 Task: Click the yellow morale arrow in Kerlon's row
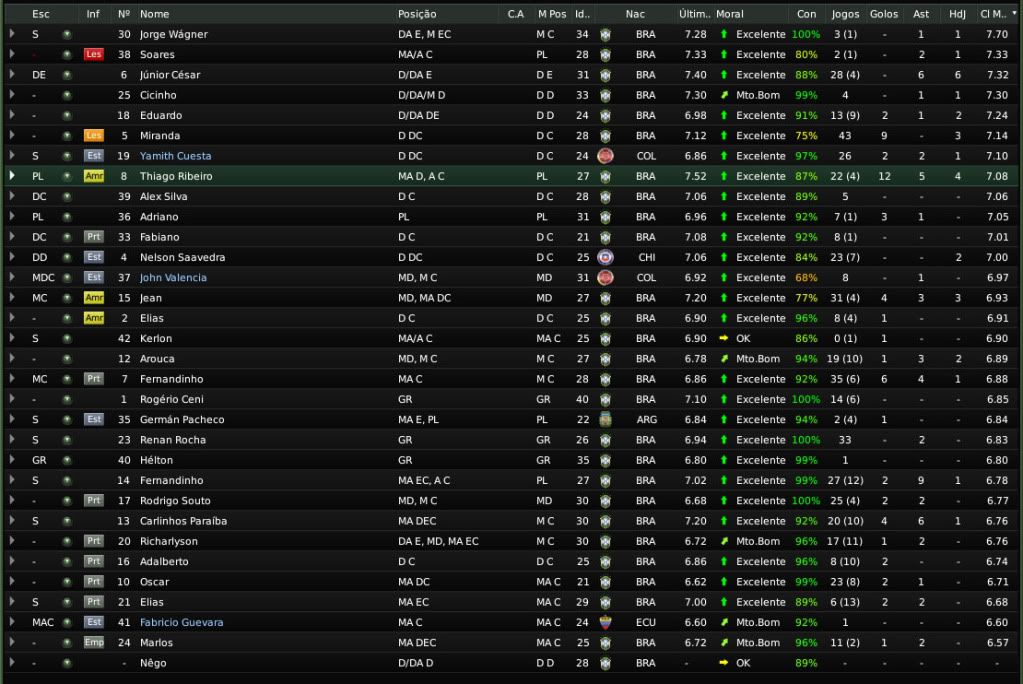723,338
